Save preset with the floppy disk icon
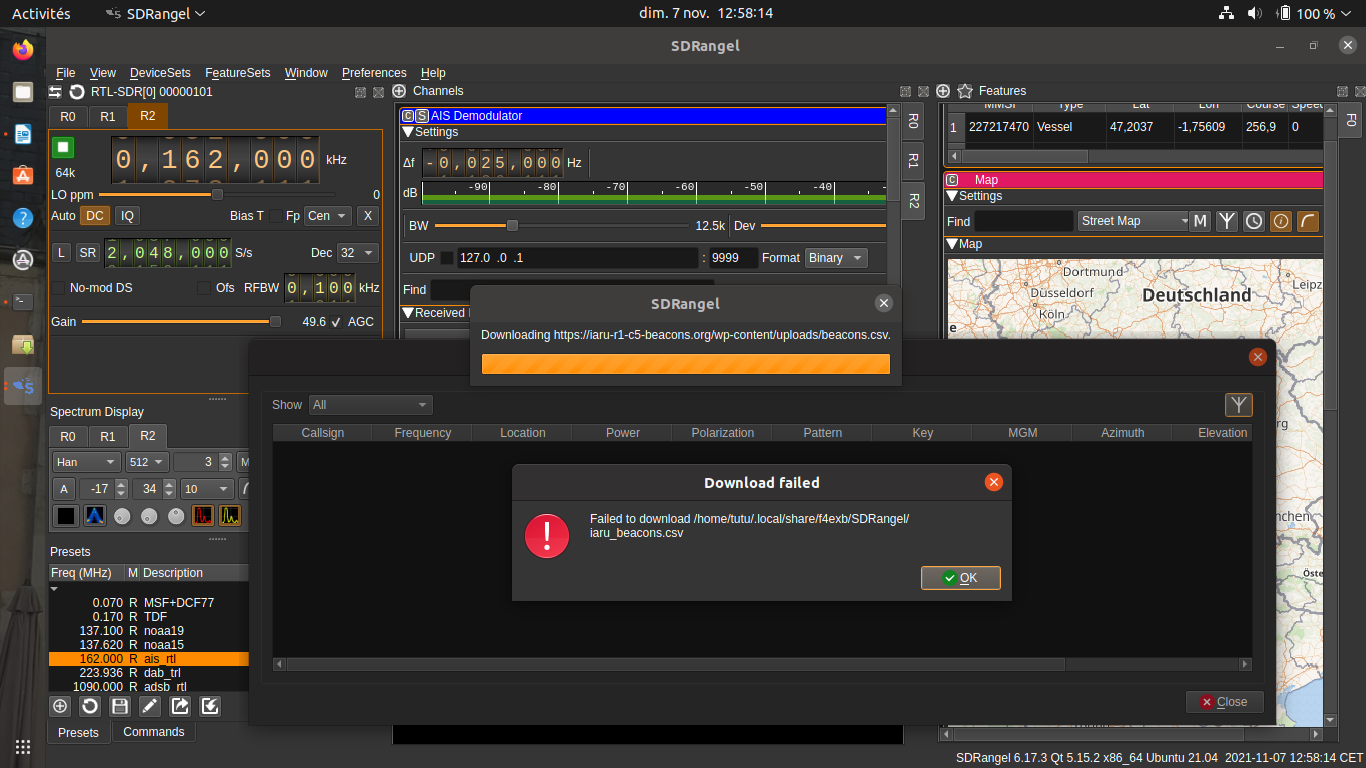 120,706
